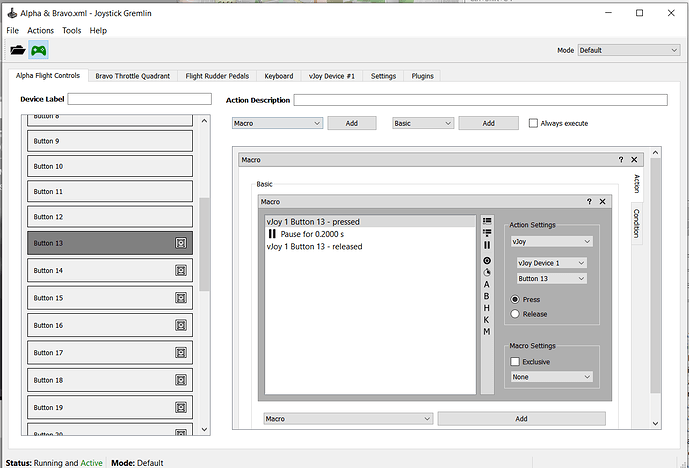
Task: Click Add next to the top Macro dropdown
Action: click(x=352, y=123)
